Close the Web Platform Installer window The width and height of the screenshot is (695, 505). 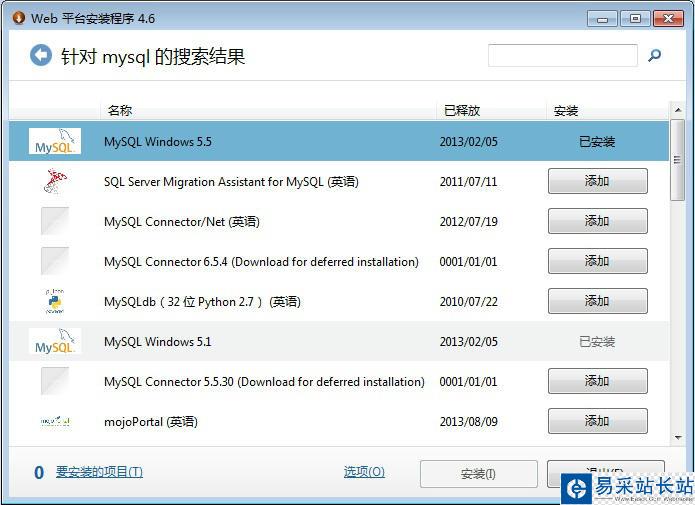[x=668, y=19]
